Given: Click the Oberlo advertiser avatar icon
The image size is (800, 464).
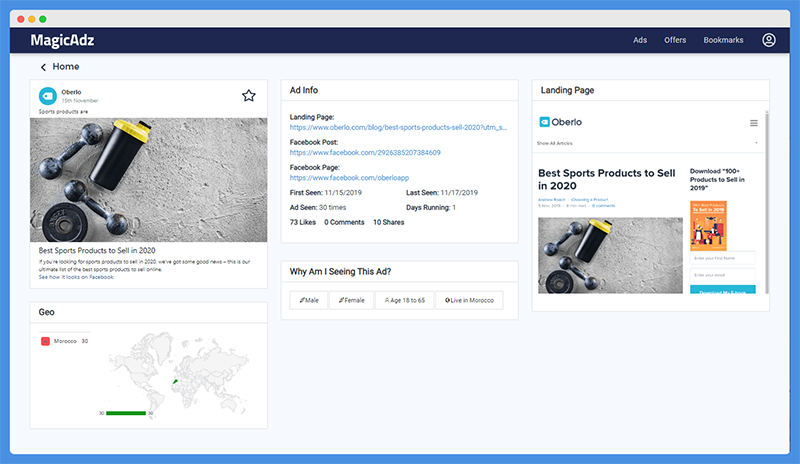Looking at the screenshot, I should (48, 96).
